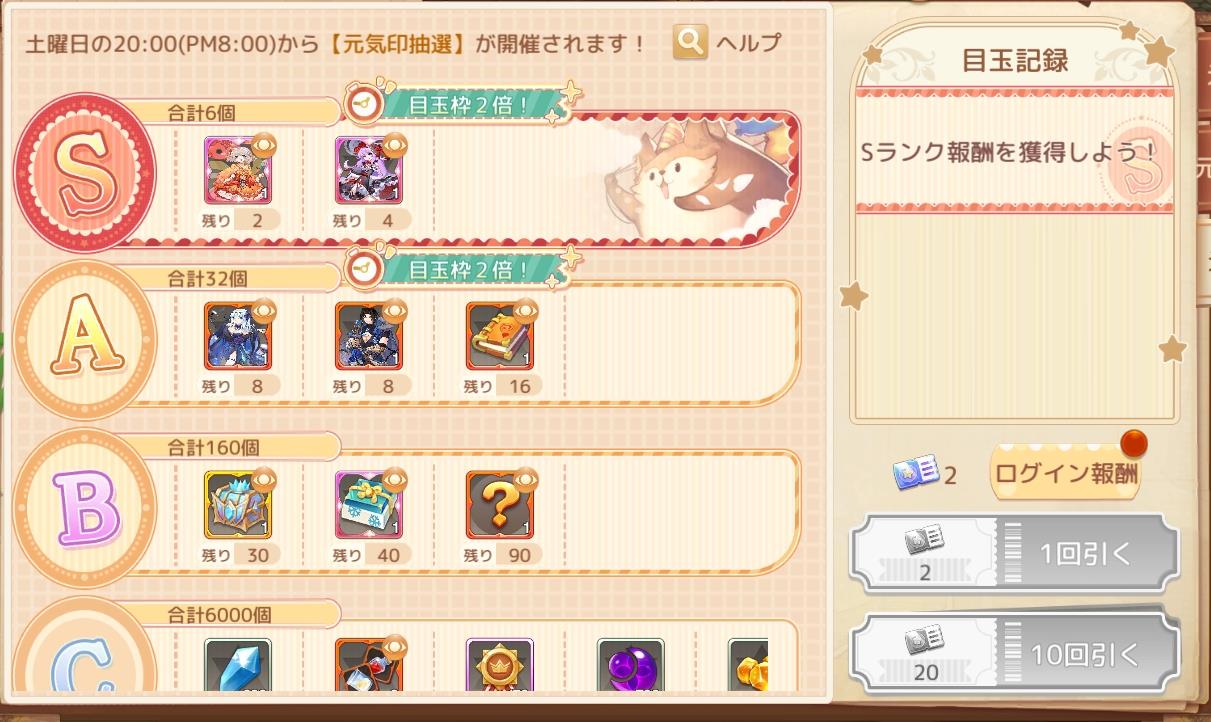Select the S rank orange-dress character reward

237,169
